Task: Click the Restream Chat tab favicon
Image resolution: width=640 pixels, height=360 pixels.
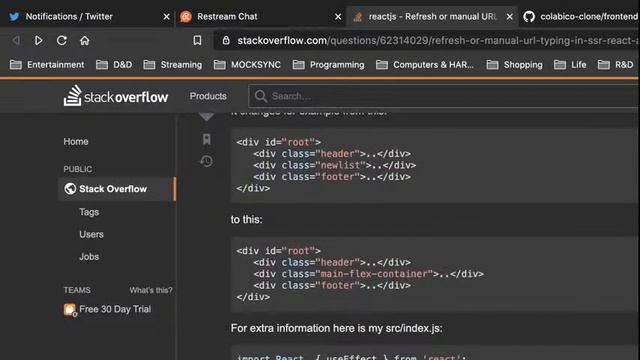Action: point(186,17)
